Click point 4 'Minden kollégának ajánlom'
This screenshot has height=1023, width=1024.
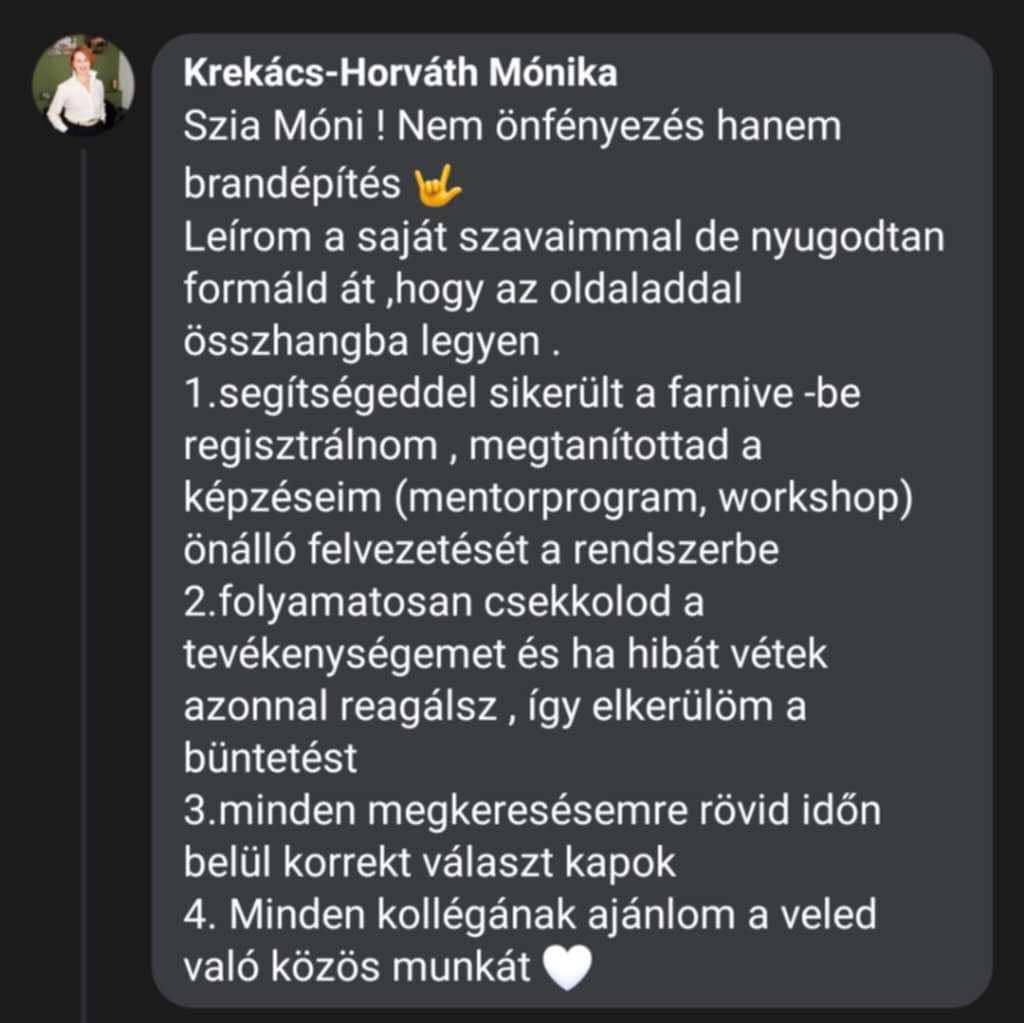(x=530, y=915)
